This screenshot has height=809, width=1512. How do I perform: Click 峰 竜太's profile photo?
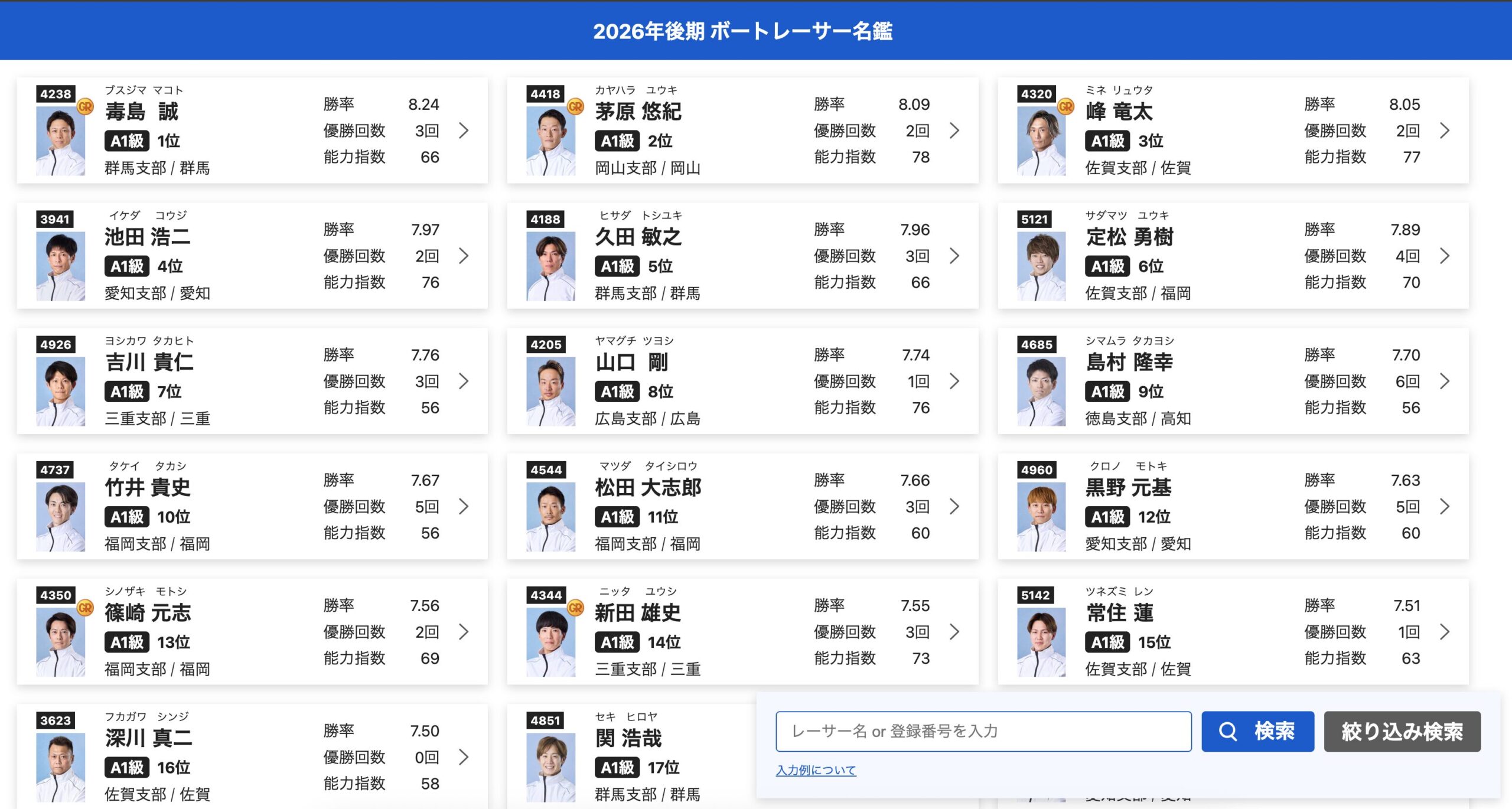click(x=1041, y=141)
